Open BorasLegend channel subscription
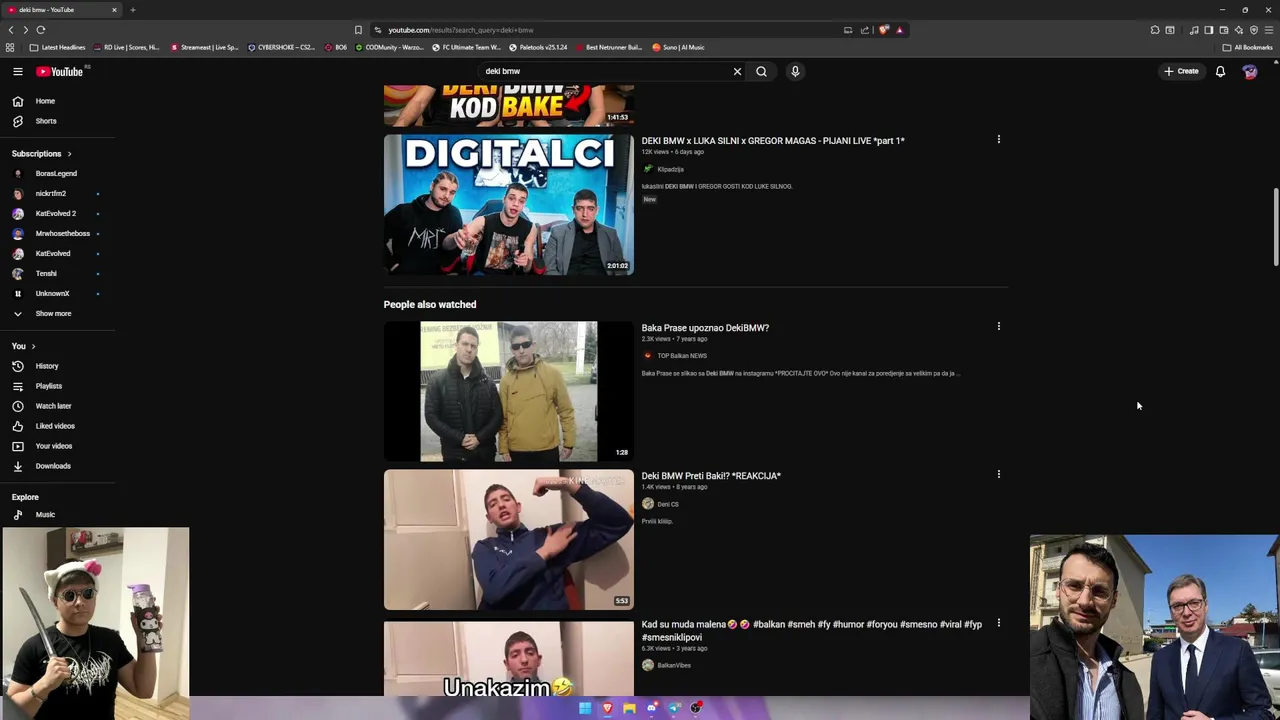1280x720 pixels. [58, 173]
